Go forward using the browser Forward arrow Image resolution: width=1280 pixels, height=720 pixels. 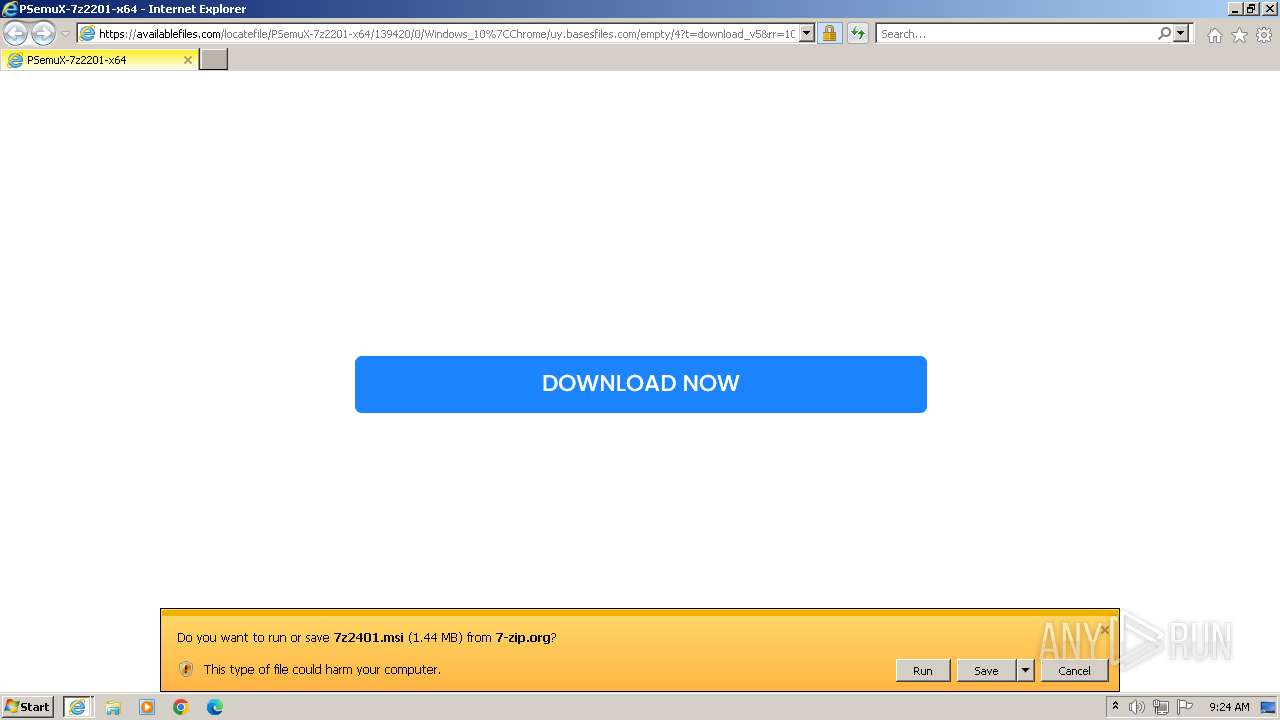point(43,33)
